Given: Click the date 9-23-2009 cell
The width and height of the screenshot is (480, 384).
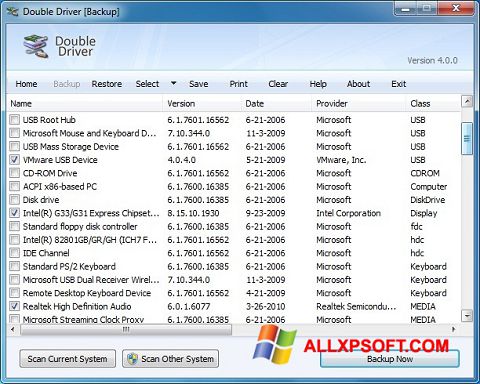Looking at the screenshot, I should point(265,213).
